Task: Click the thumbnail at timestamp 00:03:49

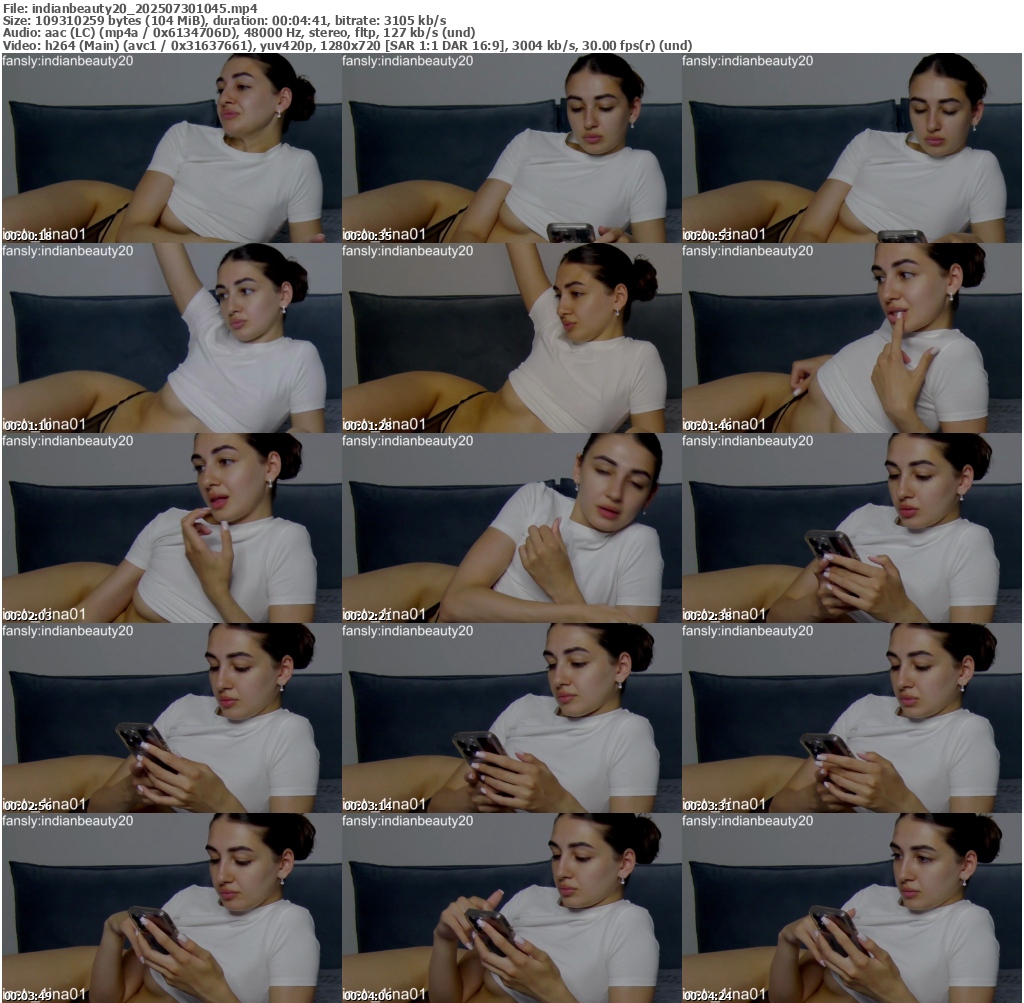Action: click(172, 908)
